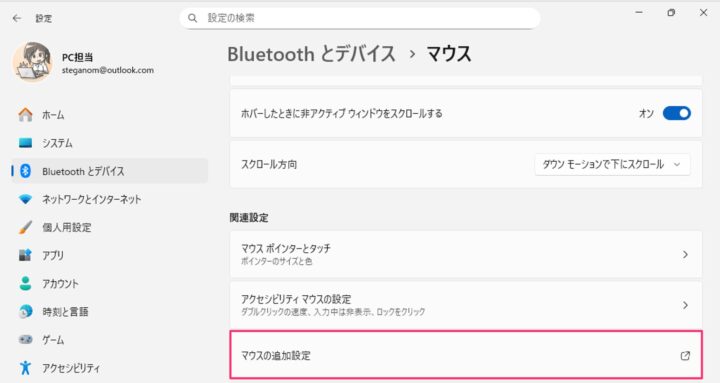Open the アプリ apps icon
The image size is (720, 383).
(25, 255)
